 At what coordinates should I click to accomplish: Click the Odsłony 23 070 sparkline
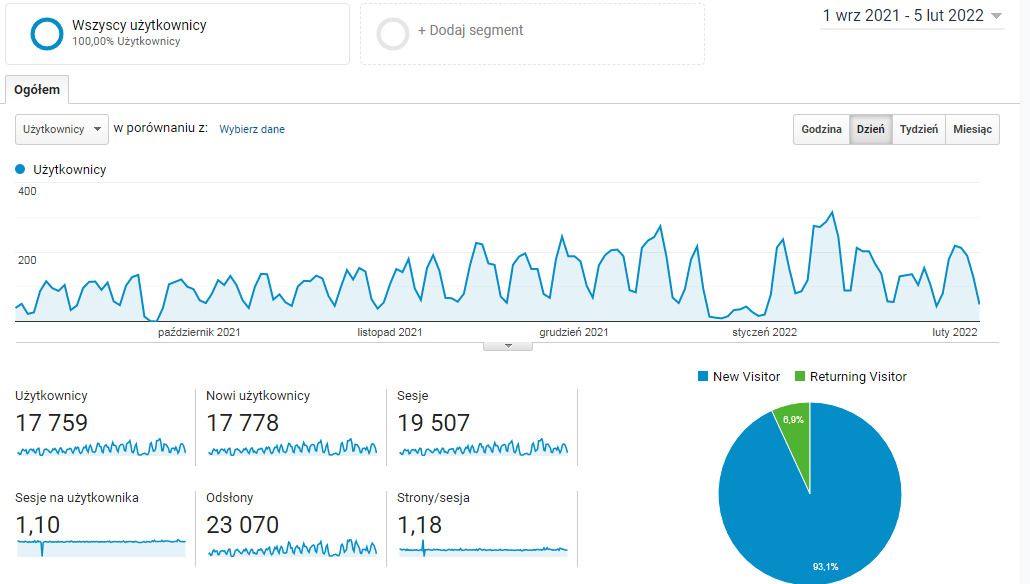(292, 548)
